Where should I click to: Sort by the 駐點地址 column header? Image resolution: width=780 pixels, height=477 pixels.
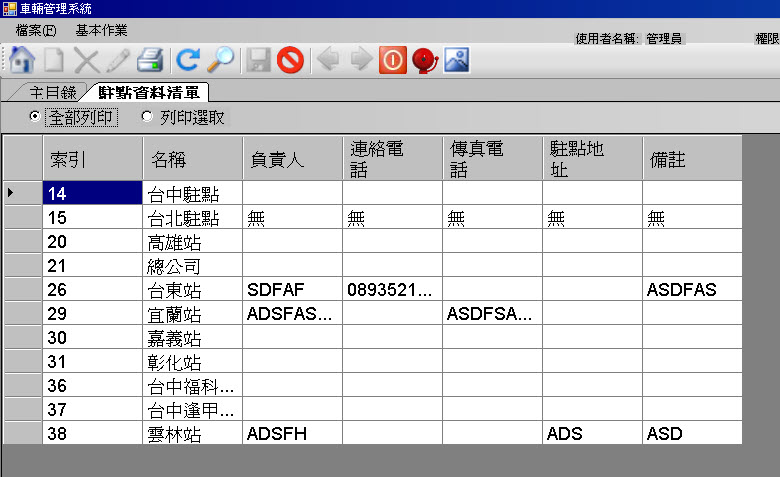tap(592, 159)
